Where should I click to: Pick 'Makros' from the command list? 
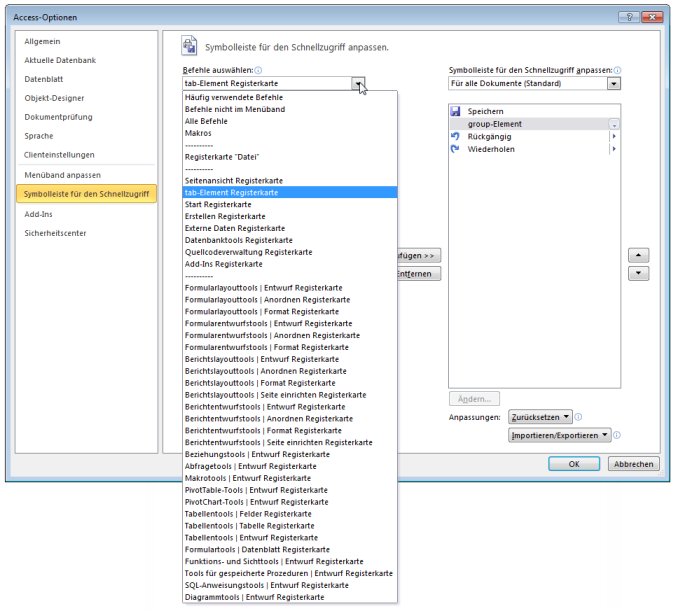tap(198, 133)
